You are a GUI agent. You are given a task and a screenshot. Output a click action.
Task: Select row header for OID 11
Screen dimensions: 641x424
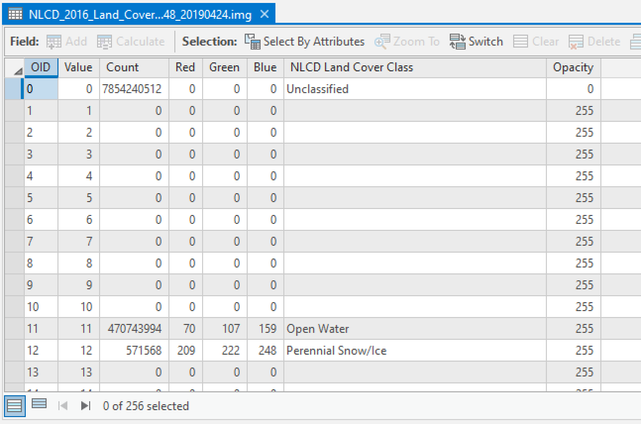click(15, 329)
